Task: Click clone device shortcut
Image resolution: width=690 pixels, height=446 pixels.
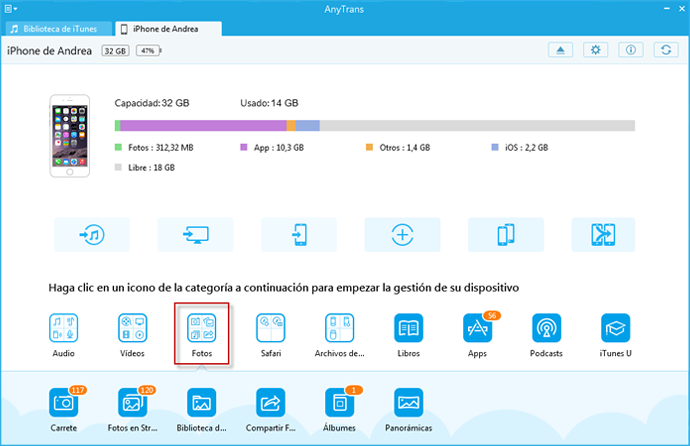Action: coord(506,234)
